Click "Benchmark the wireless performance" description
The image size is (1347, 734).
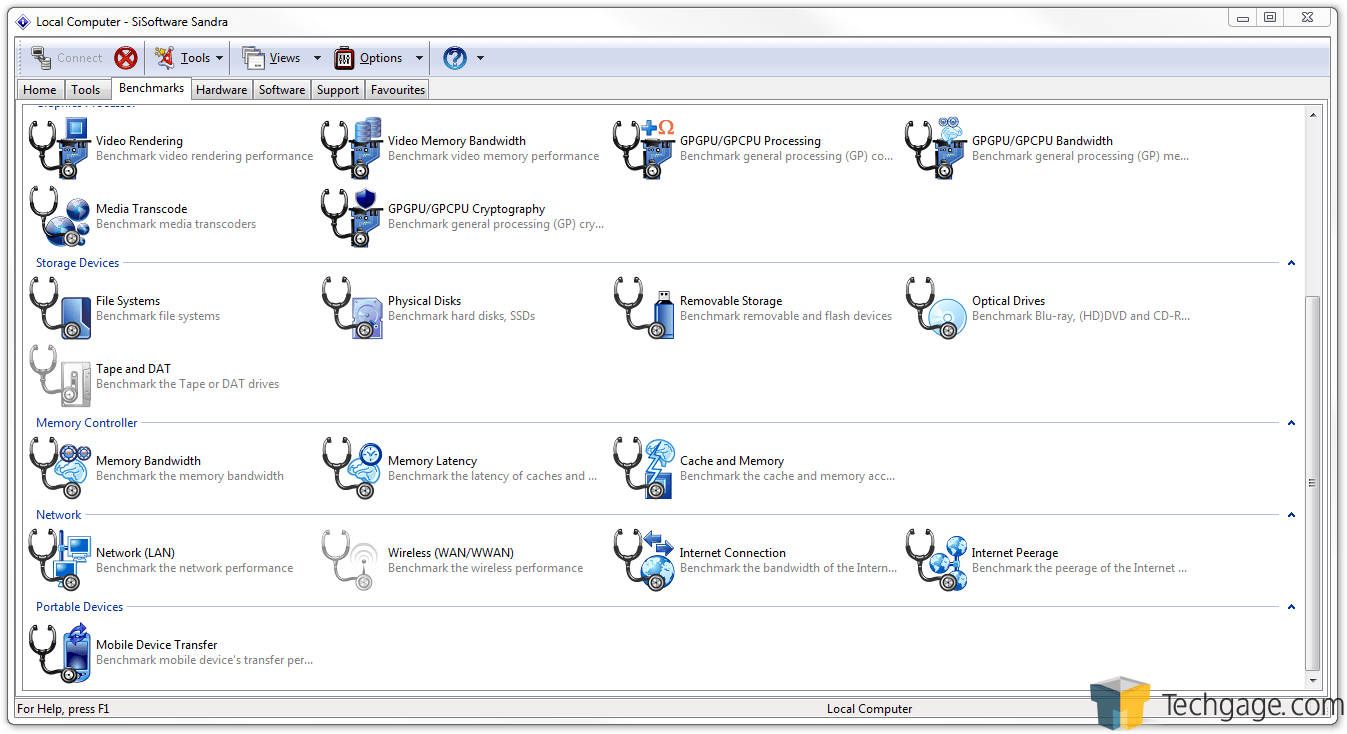(486, 568)
